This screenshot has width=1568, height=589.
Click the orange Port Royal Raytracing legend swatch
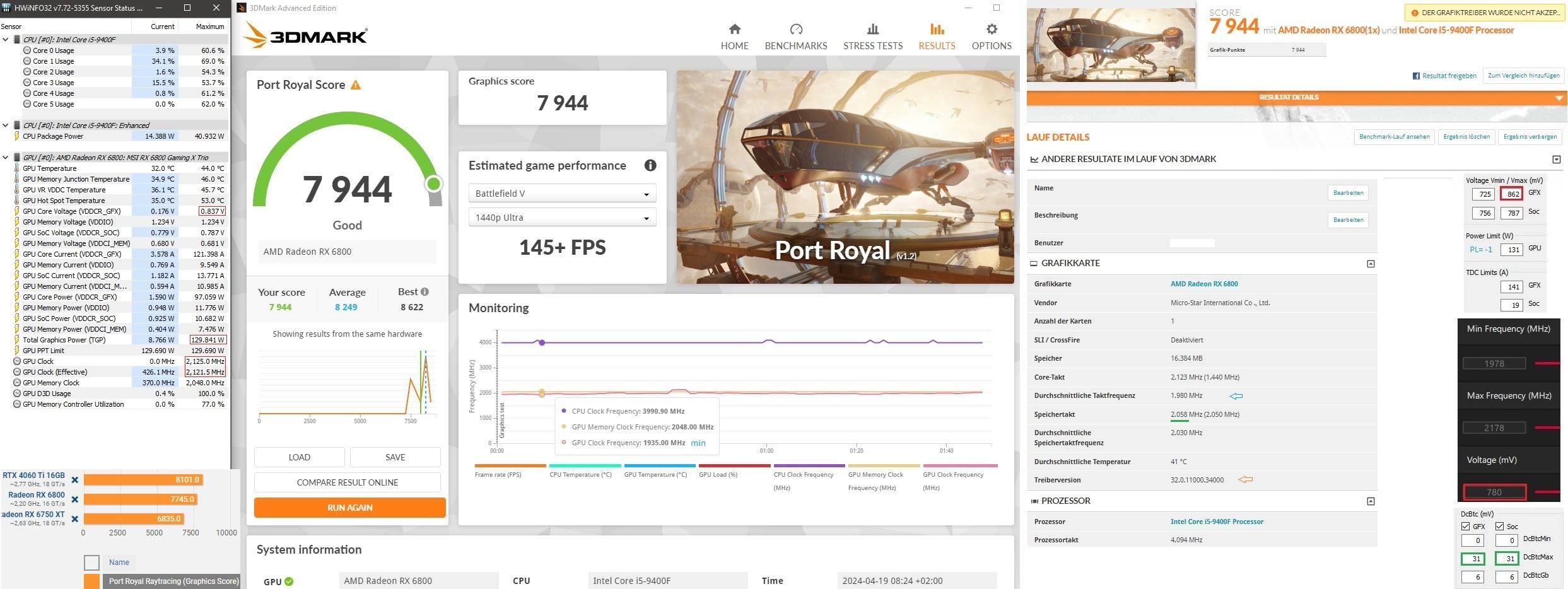pyautogui.click(x=91, y=581)
